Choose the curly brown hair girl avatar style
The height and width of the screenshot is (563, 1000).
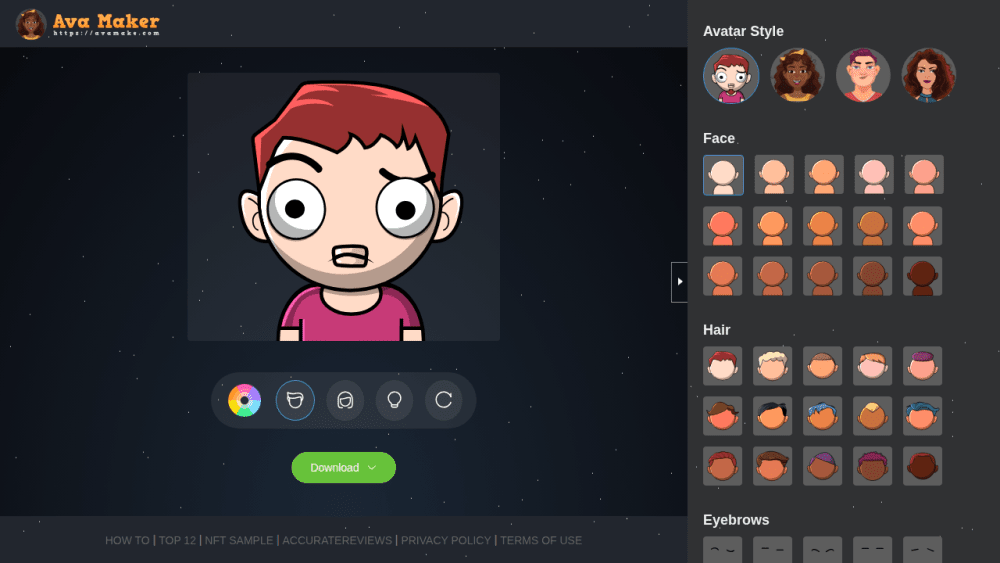tap(797, 75)
